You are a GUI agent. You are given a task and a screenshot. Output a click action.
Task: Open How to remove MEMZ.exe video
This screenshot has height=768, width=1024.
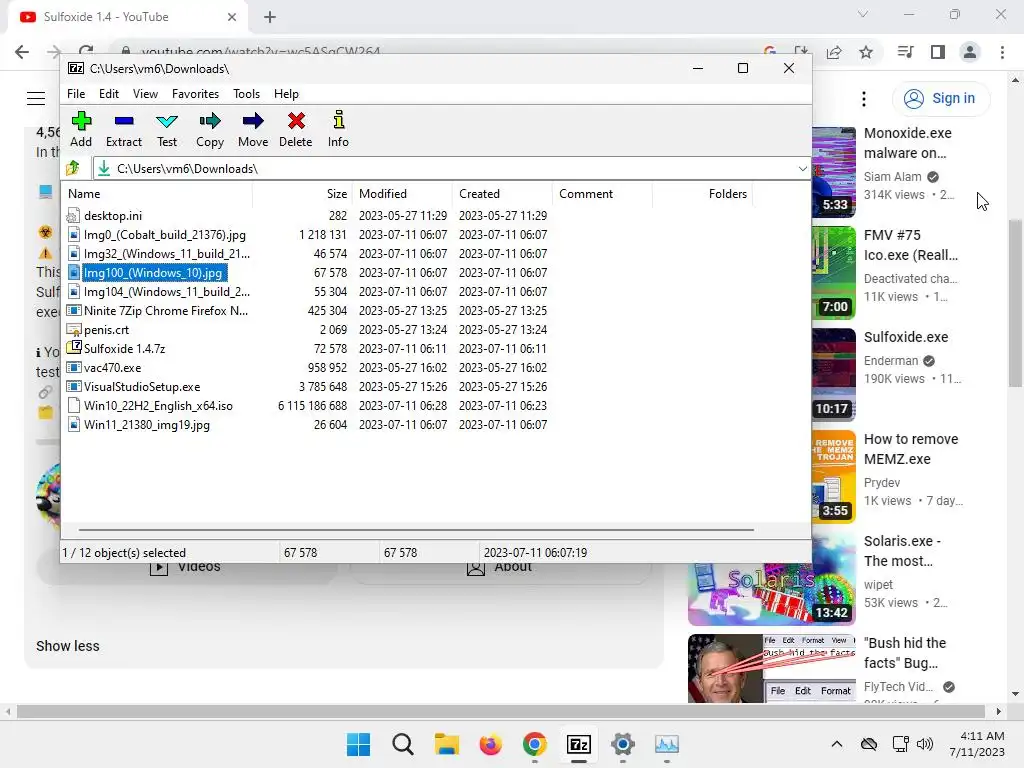911,449
